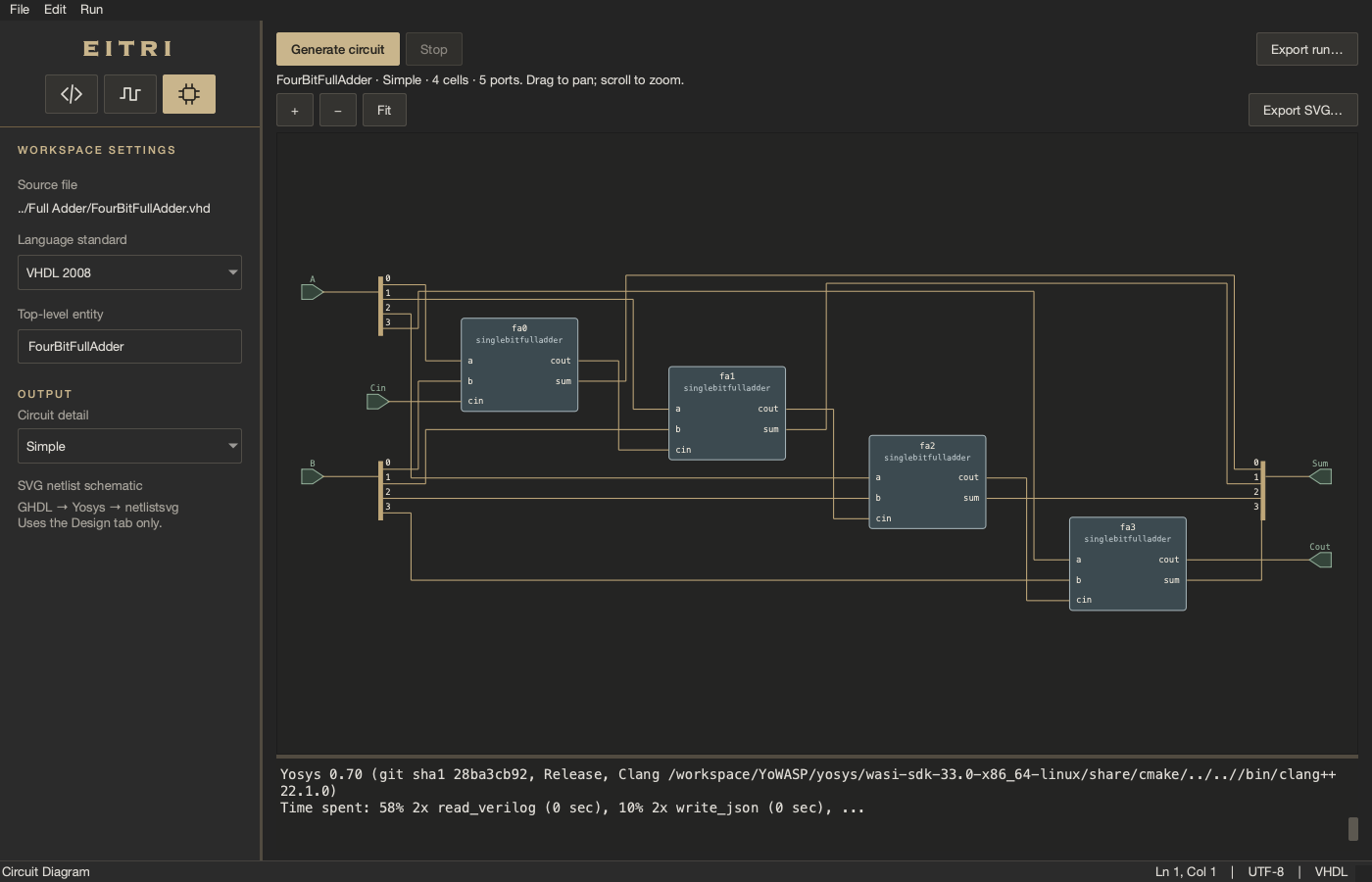Click the Ln 1, Col 1 status entry

point(1186,871)
